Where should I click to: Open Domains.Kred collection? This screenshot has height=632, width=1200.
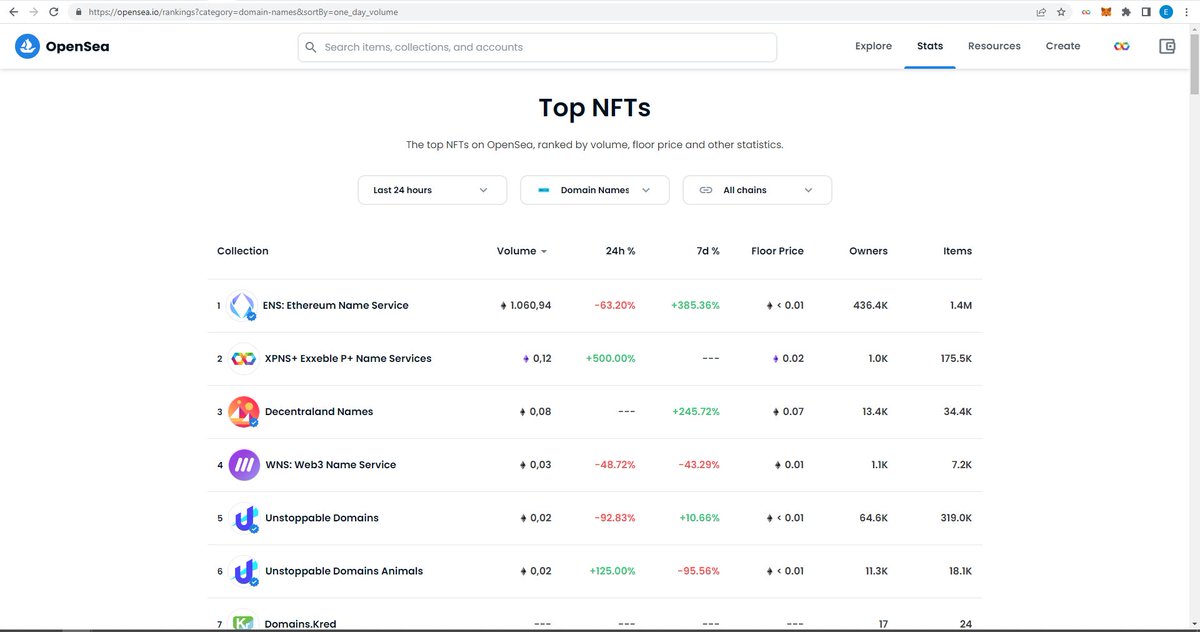pyautogui.click(x=300, y=624)
